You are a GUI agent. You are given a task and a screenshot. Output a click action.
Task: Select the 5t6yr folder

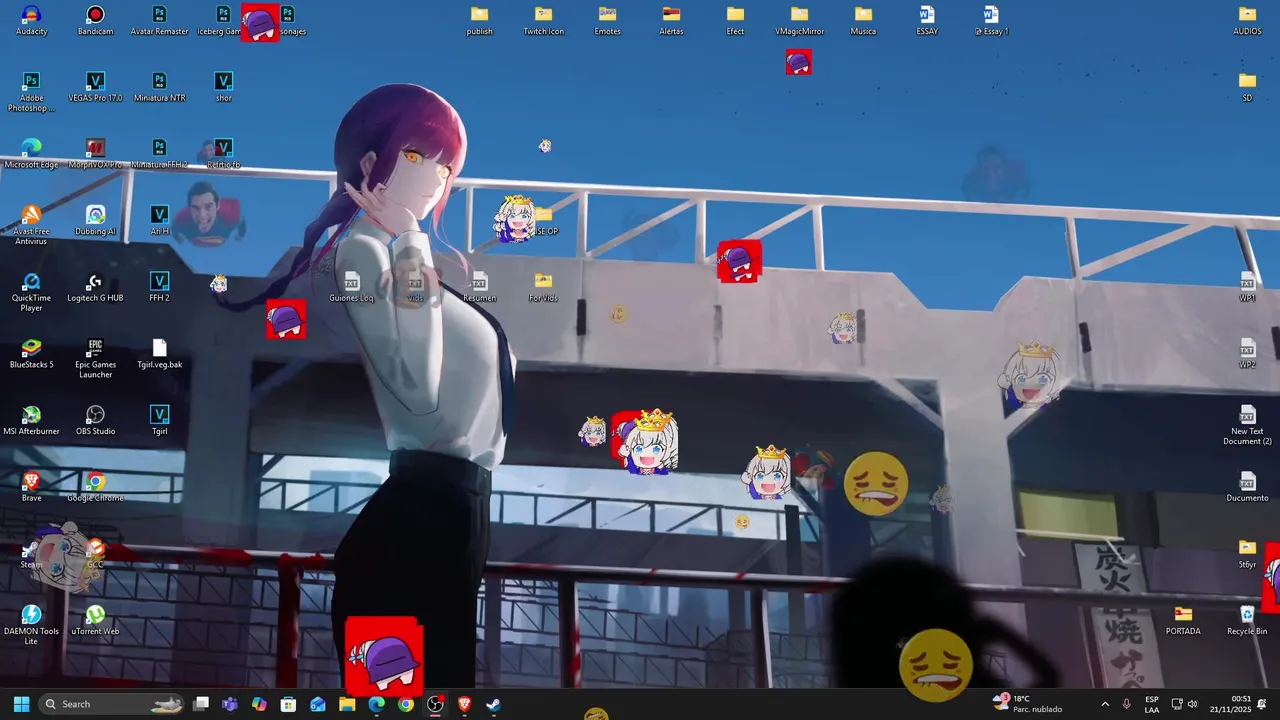coord(1247,554)
